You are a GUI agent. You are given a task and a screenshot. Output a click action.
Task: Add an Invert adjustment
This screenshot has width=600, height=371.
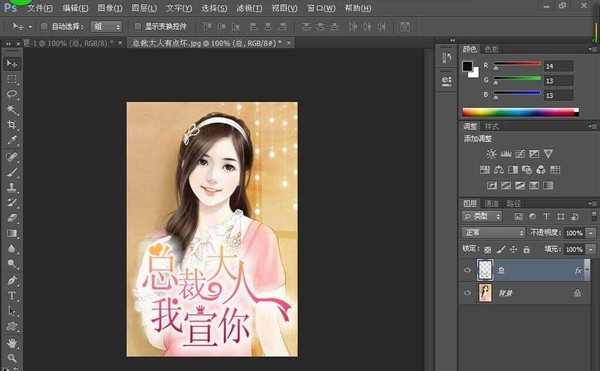click(x=492, y=186)
